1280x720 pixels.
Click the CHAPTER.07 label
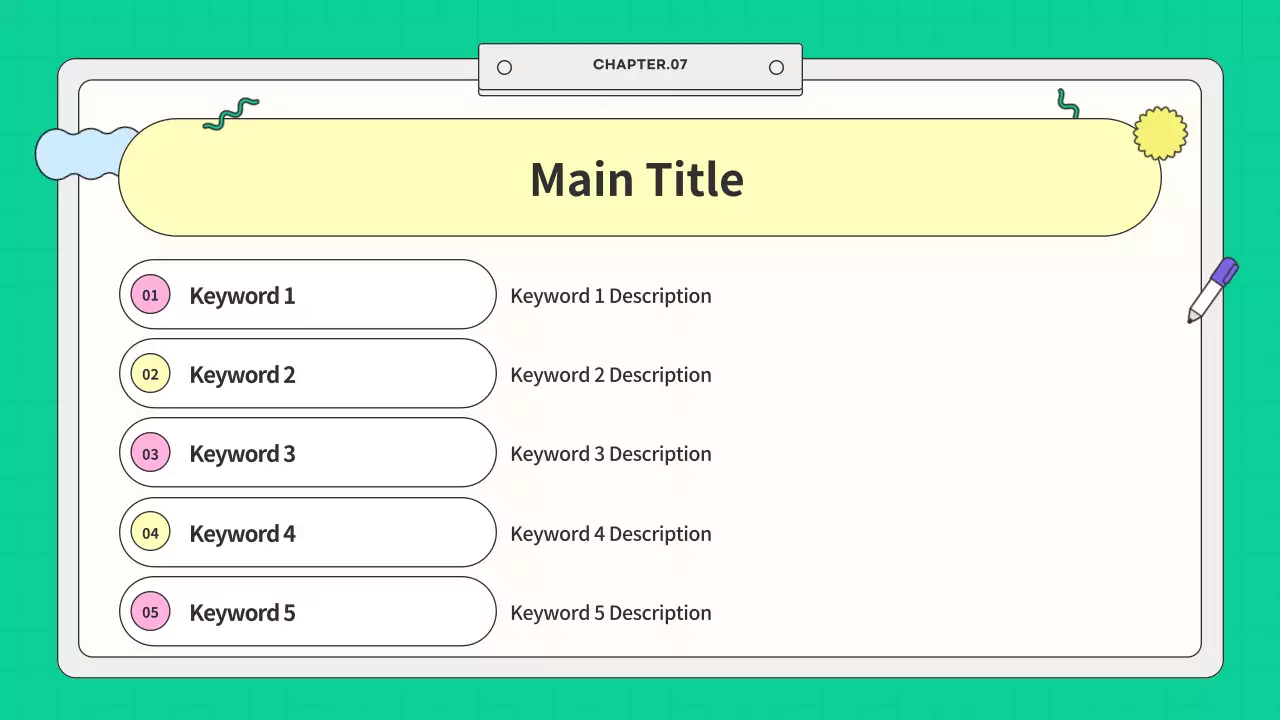[x=640, y=65]
